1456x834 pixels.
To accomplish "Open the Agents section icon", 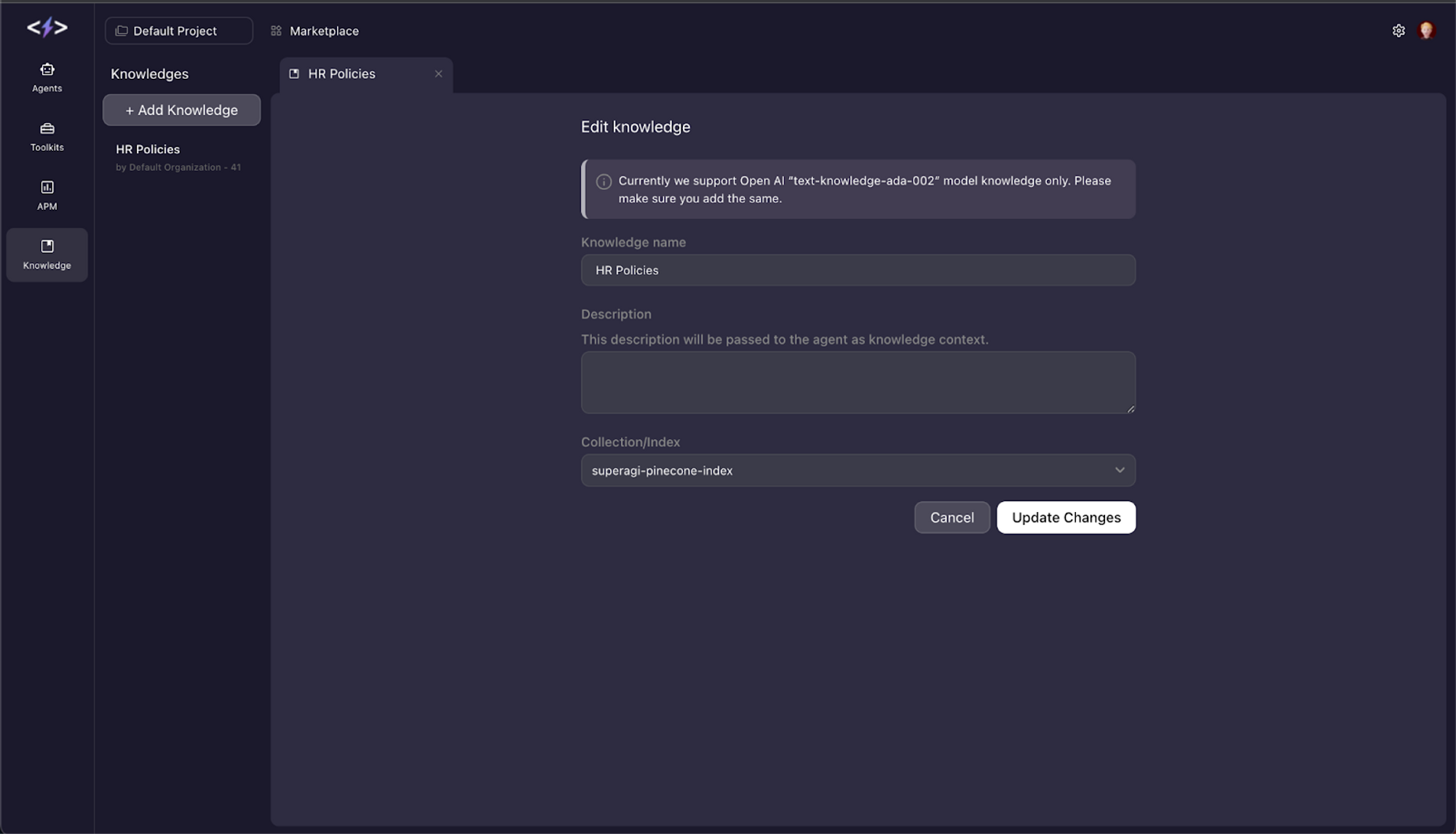I will 47,70.
